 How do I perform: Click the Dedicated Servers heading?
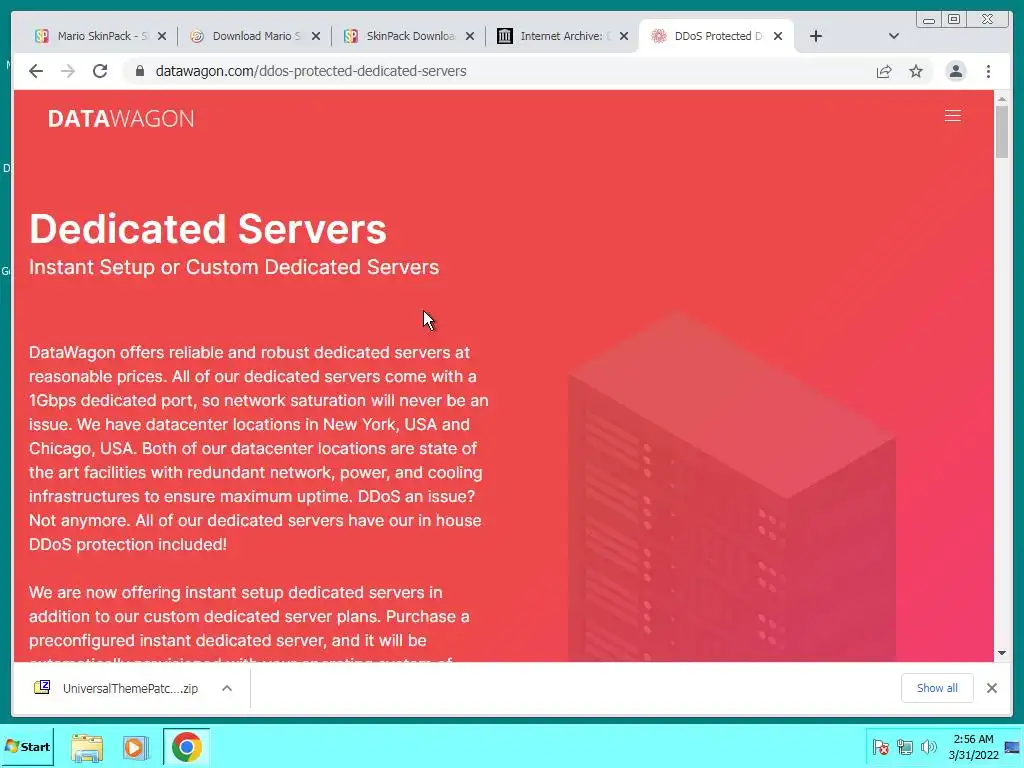coord(208,229)
